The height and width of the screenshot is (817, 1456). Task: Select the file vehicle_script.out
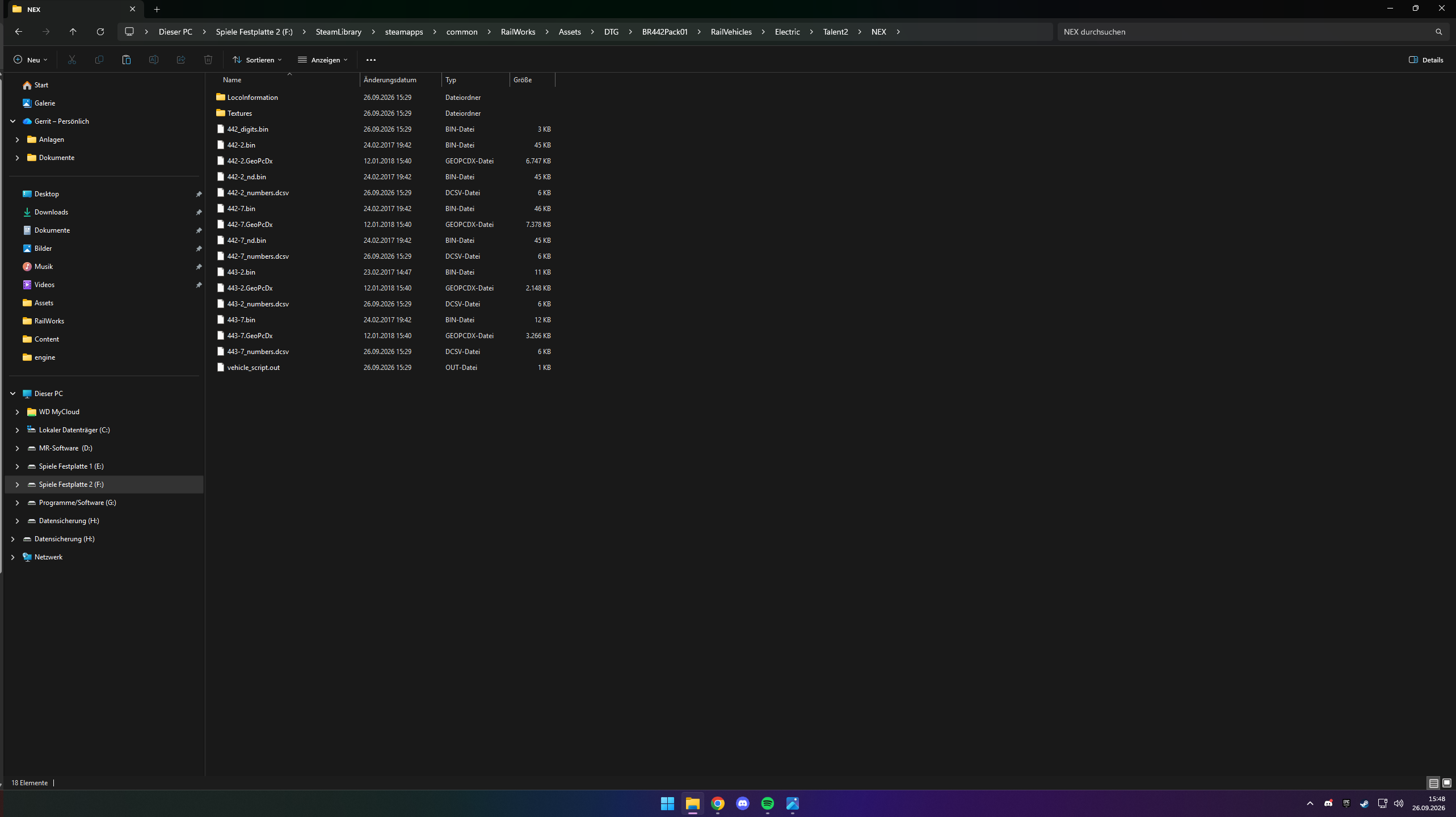[254, 368]
